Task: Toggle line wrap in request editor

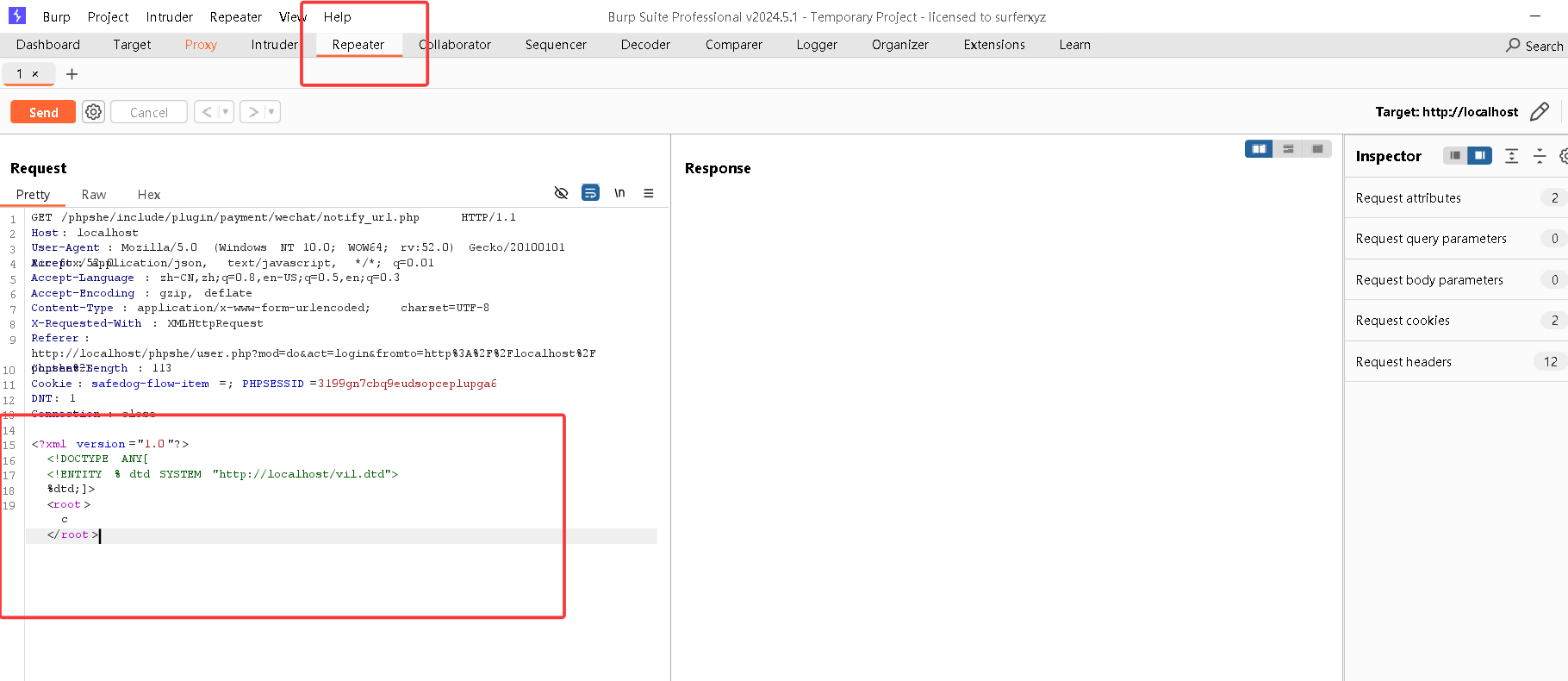Action: [590, 193]
